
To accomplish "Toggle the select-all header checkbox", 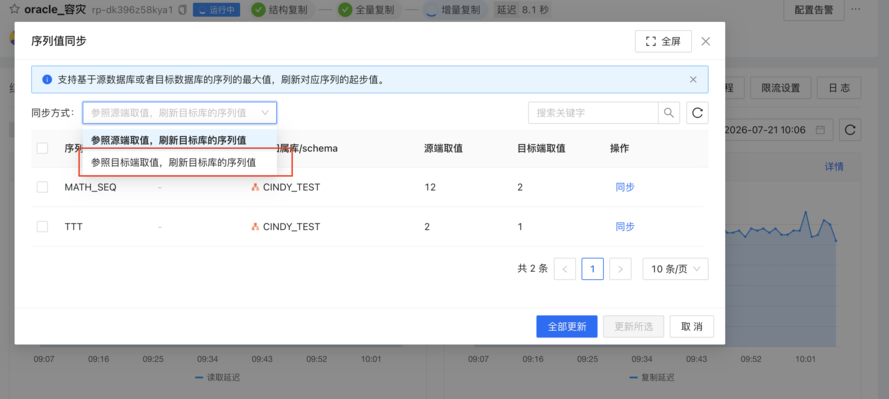I will (x=43, y=148).
